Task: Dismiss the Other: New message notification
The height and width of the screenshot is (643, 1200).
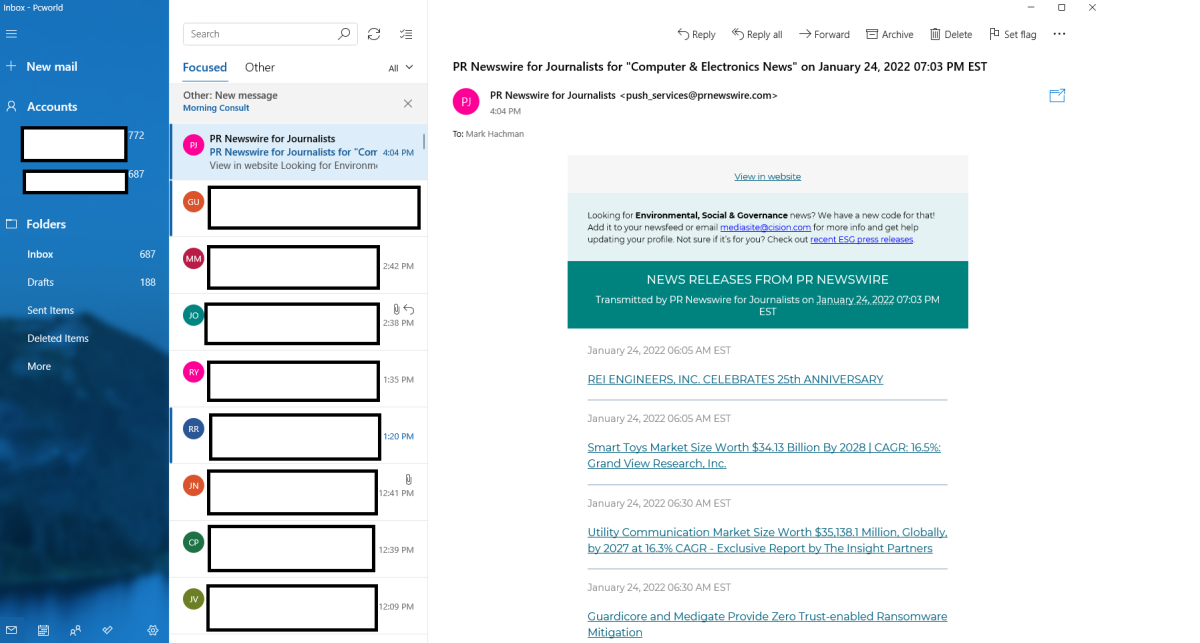Action: tap(407, 103)
